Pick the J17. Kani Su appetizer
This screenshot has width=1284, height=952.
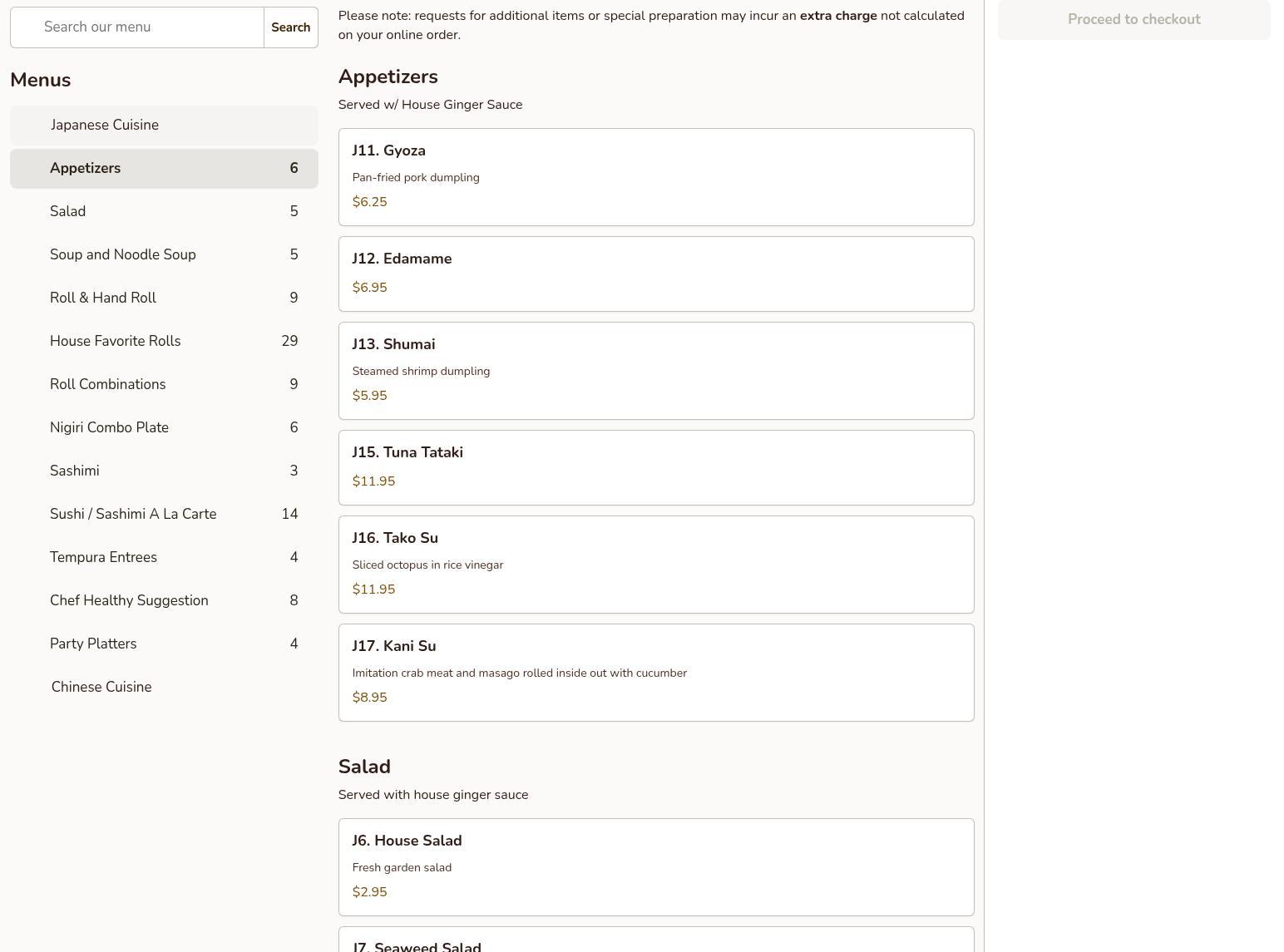pyautogui.click(x=655, y=672)
